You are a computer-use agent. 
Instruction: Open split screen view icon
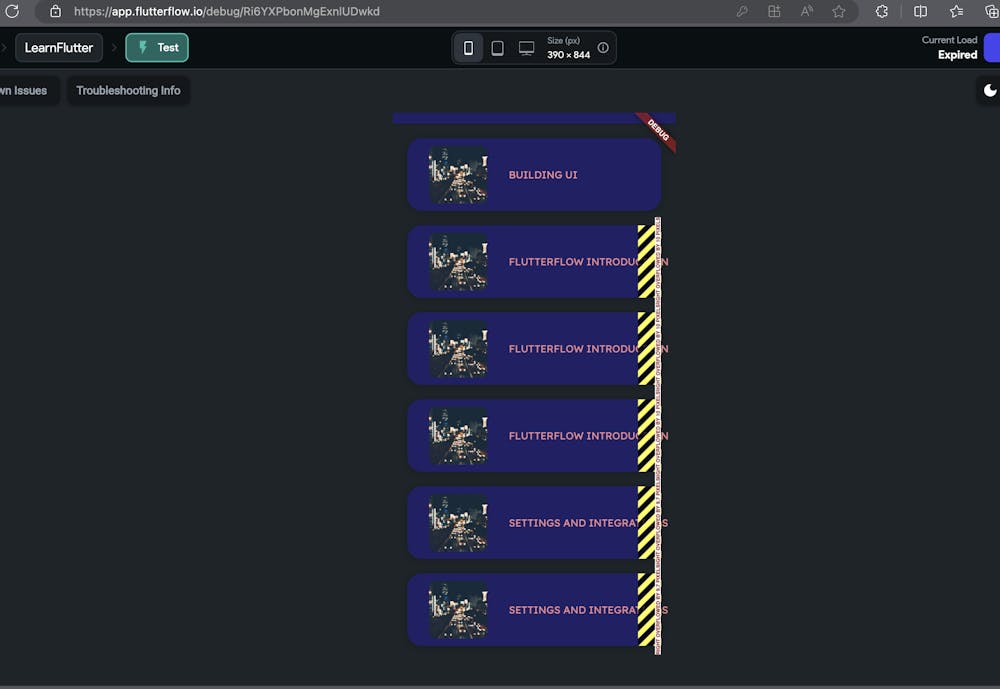(920, 11)
